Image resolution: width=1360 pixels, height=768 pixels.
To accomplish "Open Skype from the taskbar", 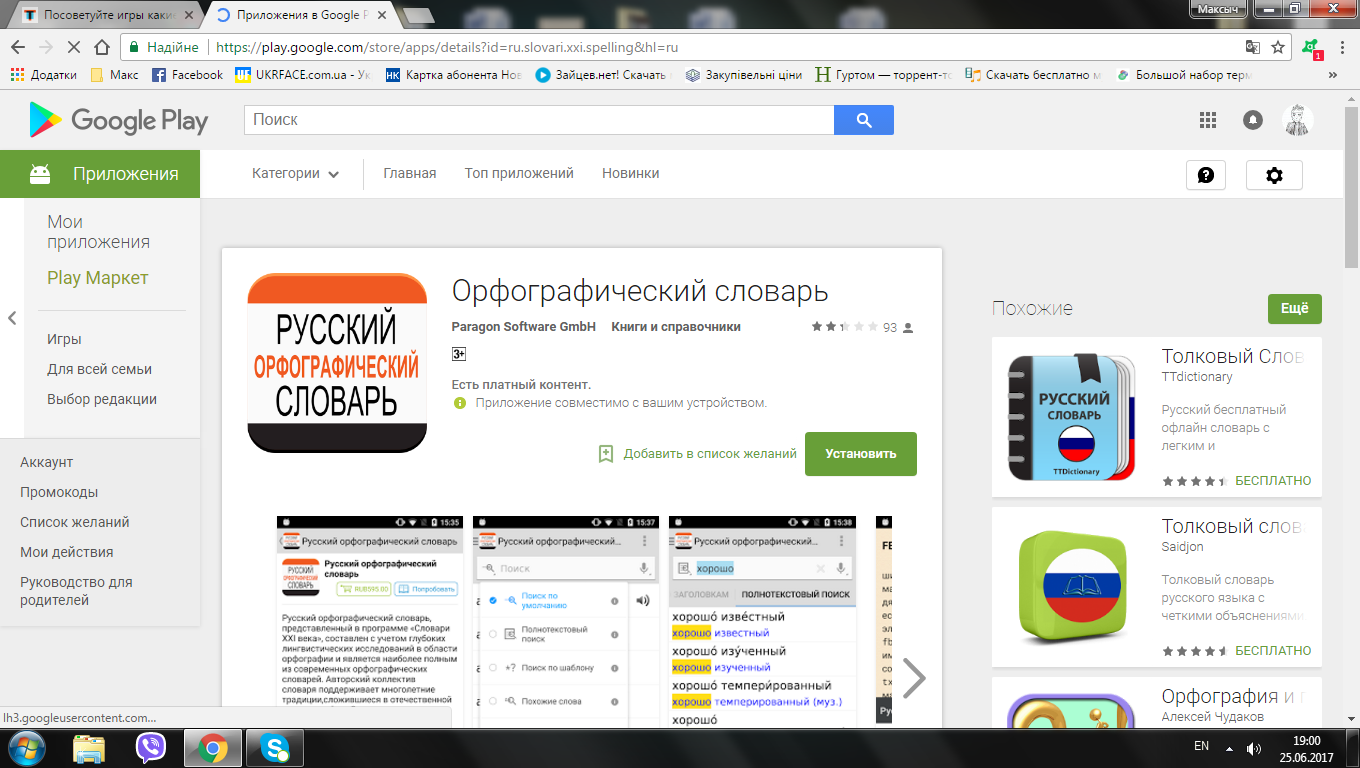I will coord(274,747).
